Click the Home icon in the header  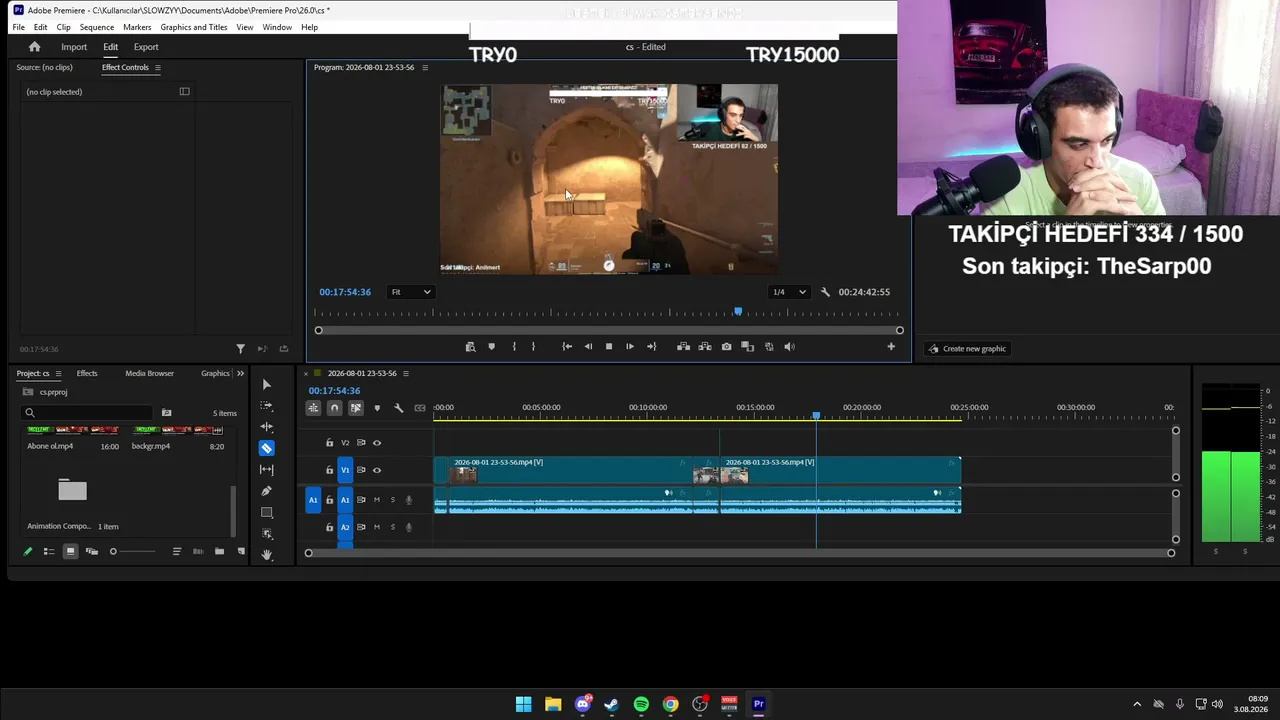(x=34, y=47)
